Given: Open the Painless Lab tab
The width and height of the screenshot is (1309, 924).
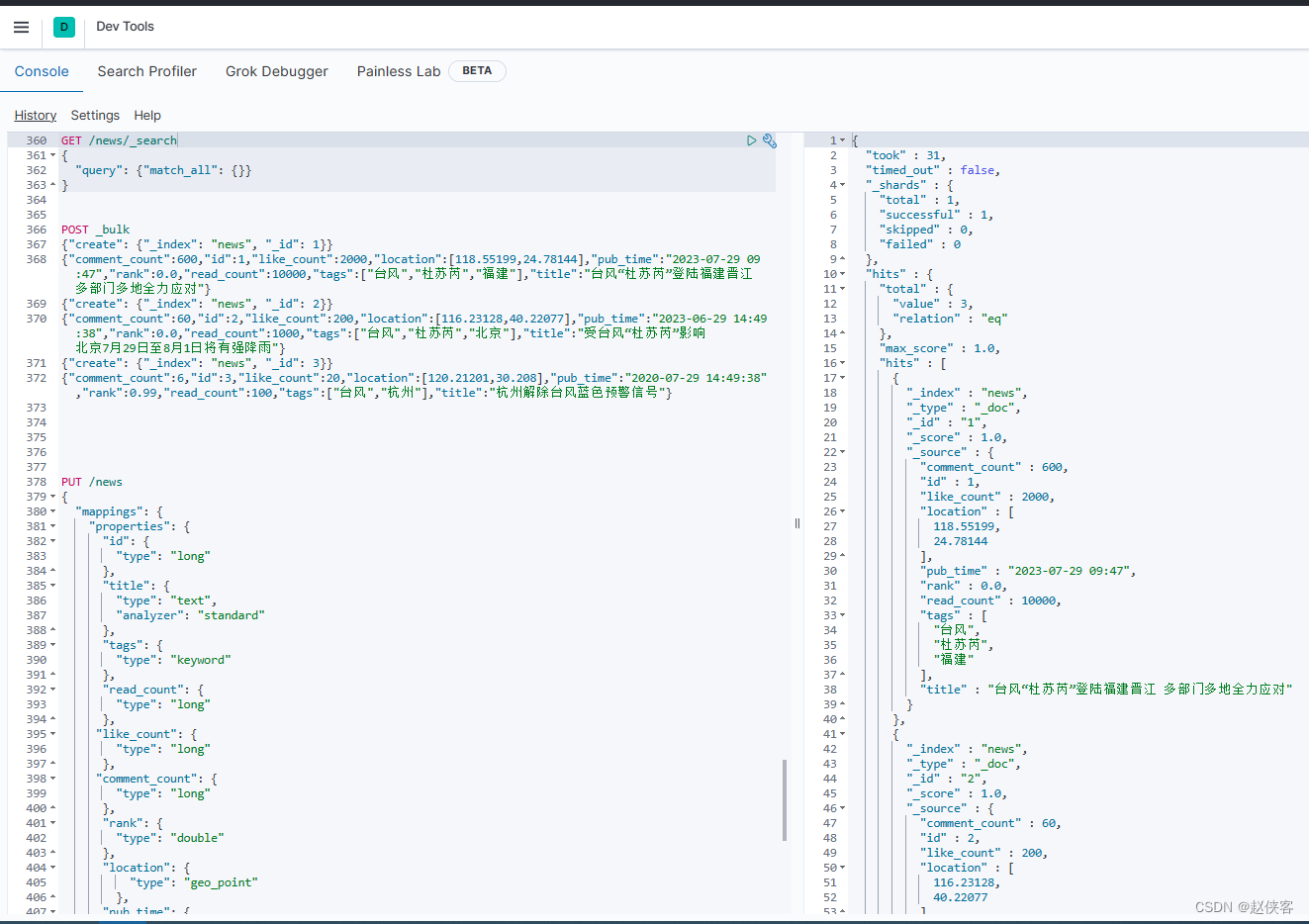Looking at the screenshot, I should coord(399,71).
